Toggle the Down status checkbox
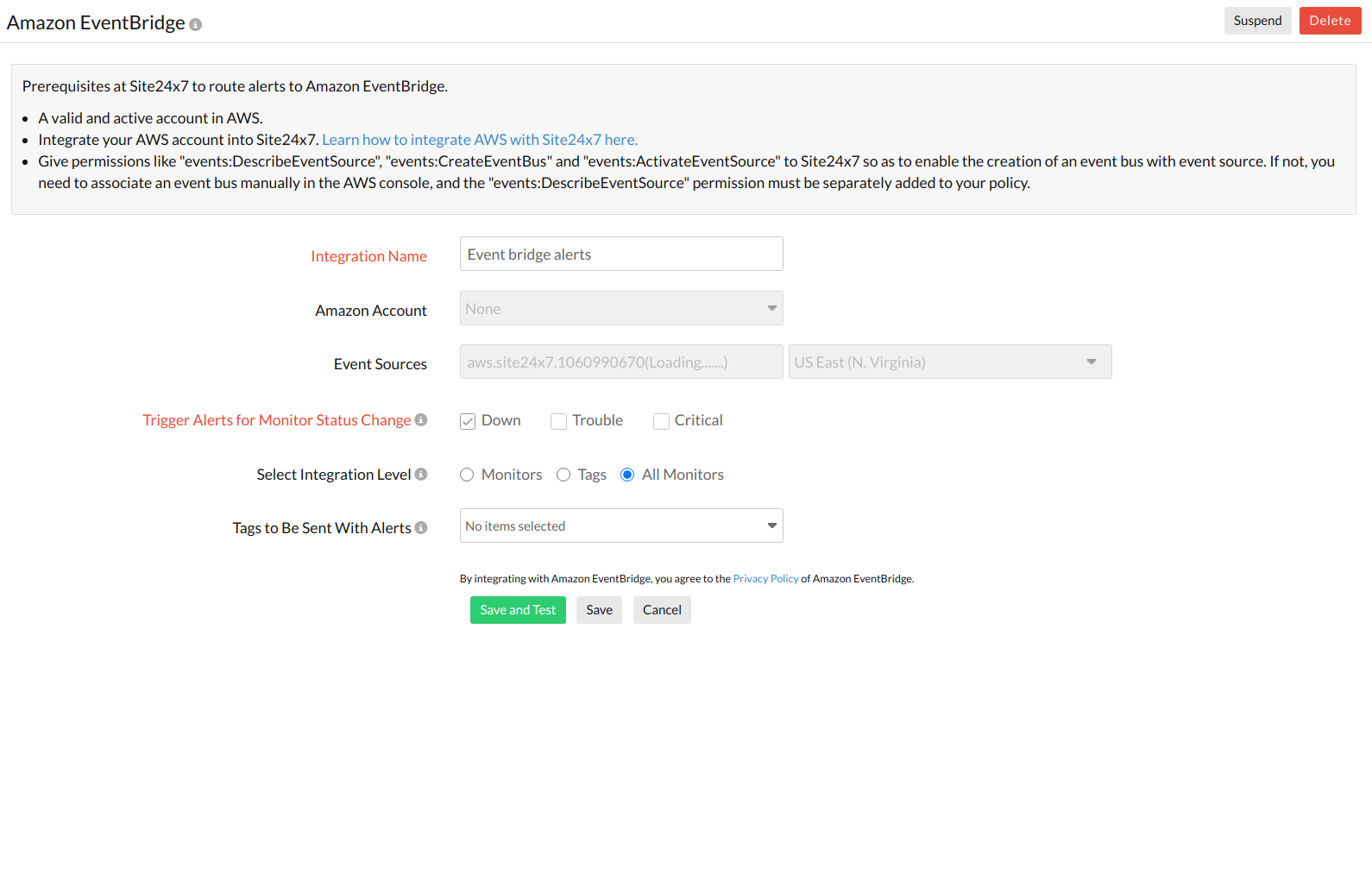Viewport: 1372px width, 887px height. pyautogui.click(x=468, y=421)
